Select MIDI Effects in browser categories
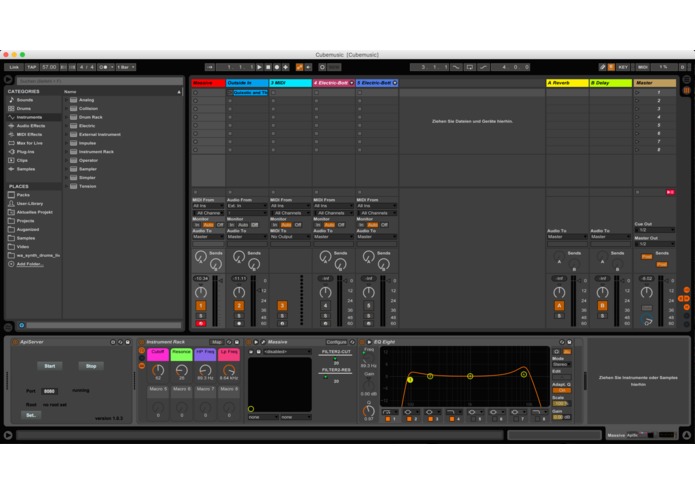Viewport: 695px width, 494px height. tap(29, 134)
